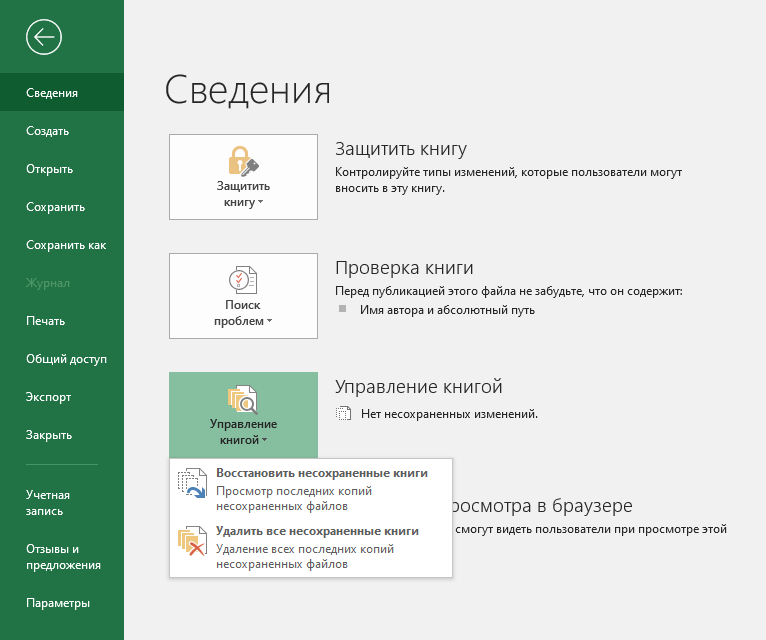Viewport: 766px width, 640px height.
Task: Click the partly hidden heading ending в браузере
Action: (x=541, y=506)
